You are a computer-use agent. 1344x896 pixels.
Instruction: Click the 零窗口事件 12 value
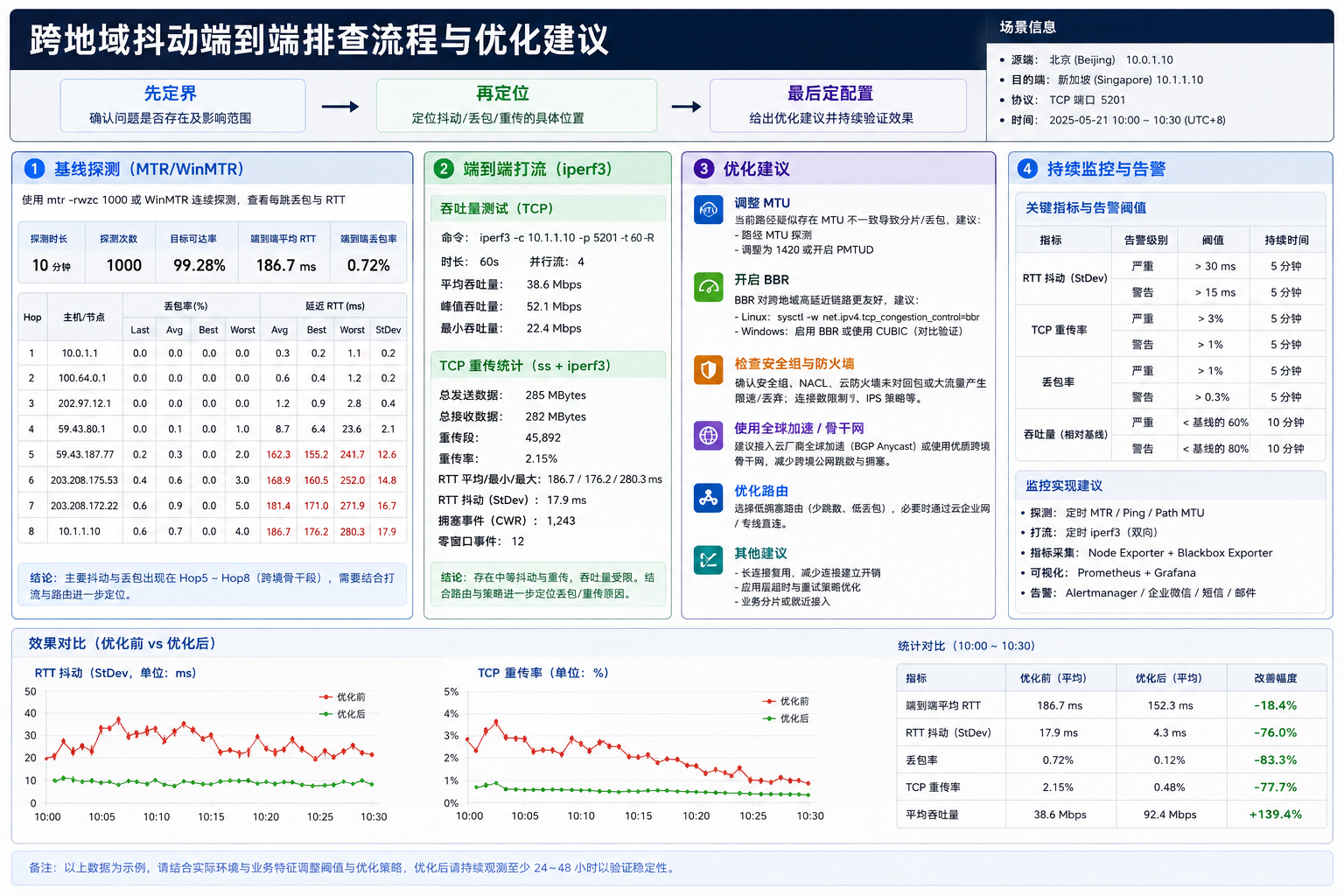click(518, 542)
